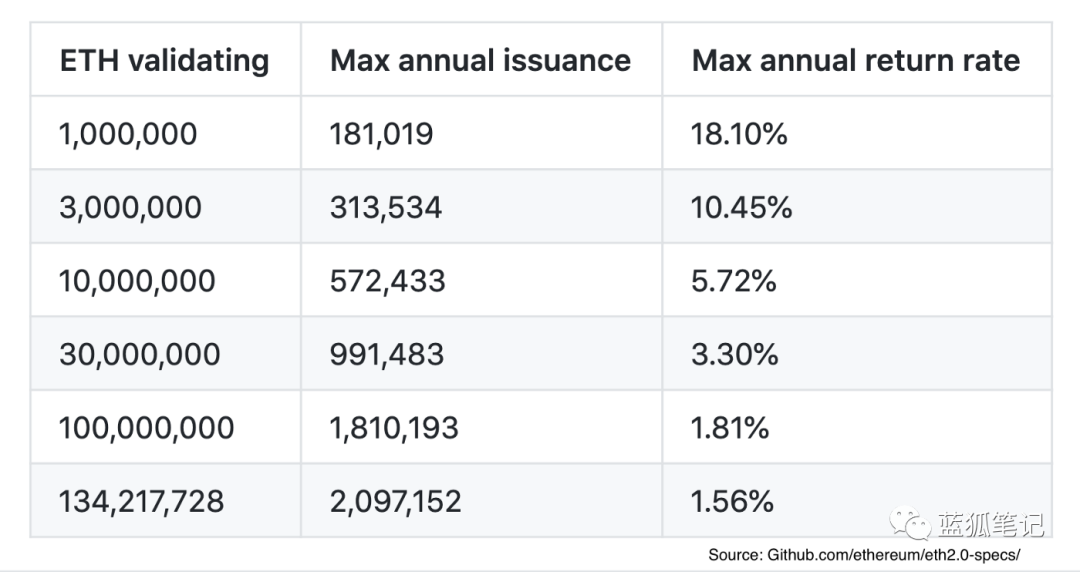Click the 5.72% return rate cell
This screenshot has width=1080, height=572.
point(733,281)
